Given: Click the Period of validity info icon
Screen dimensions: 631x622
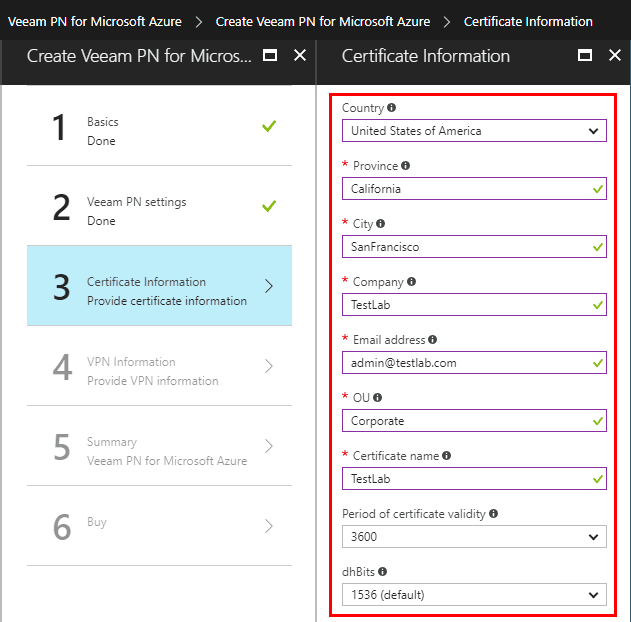Looking at the screenshot, I should coord(494,514).
